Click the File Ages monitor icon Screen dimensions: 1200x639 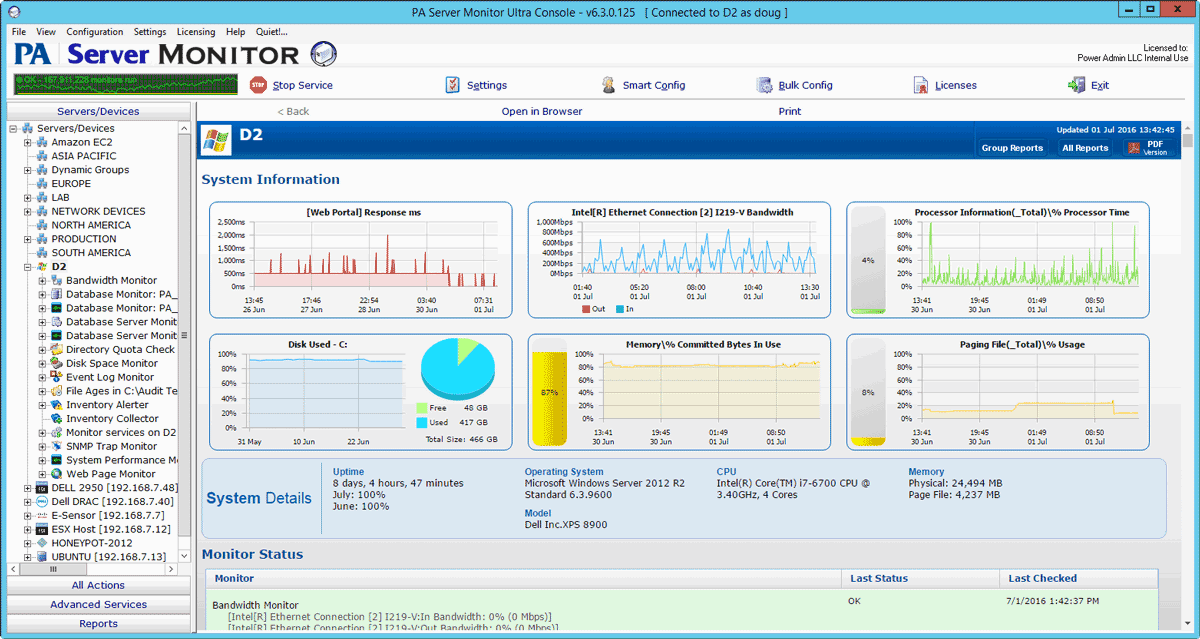click(57, 391)
